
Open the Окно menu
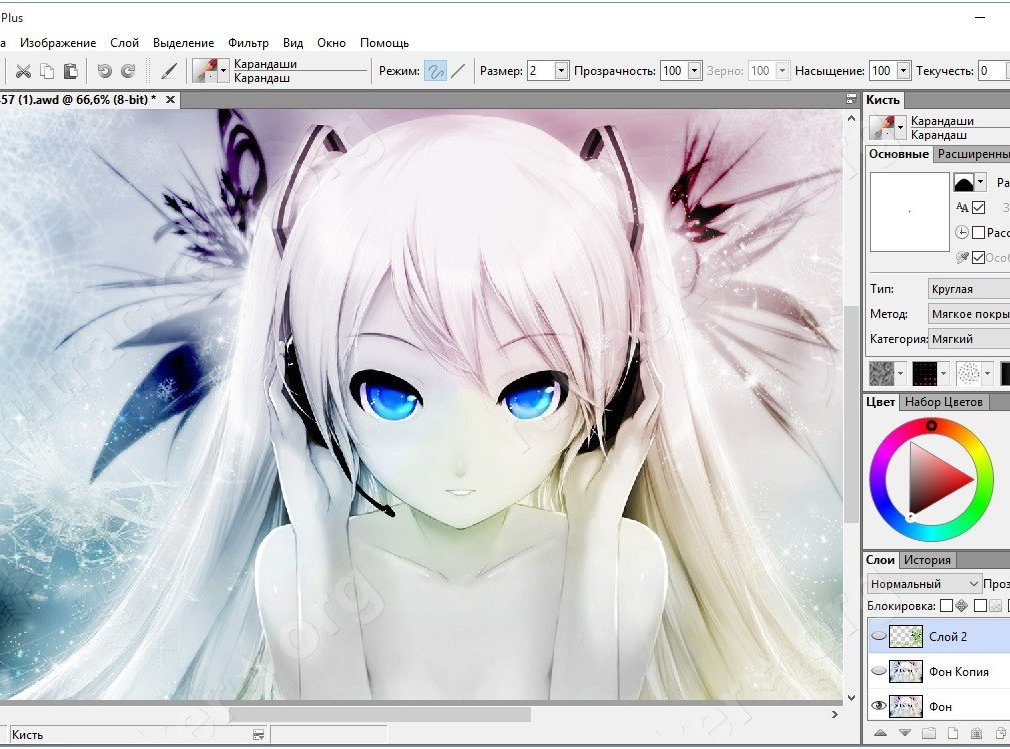tap(331, 43)
